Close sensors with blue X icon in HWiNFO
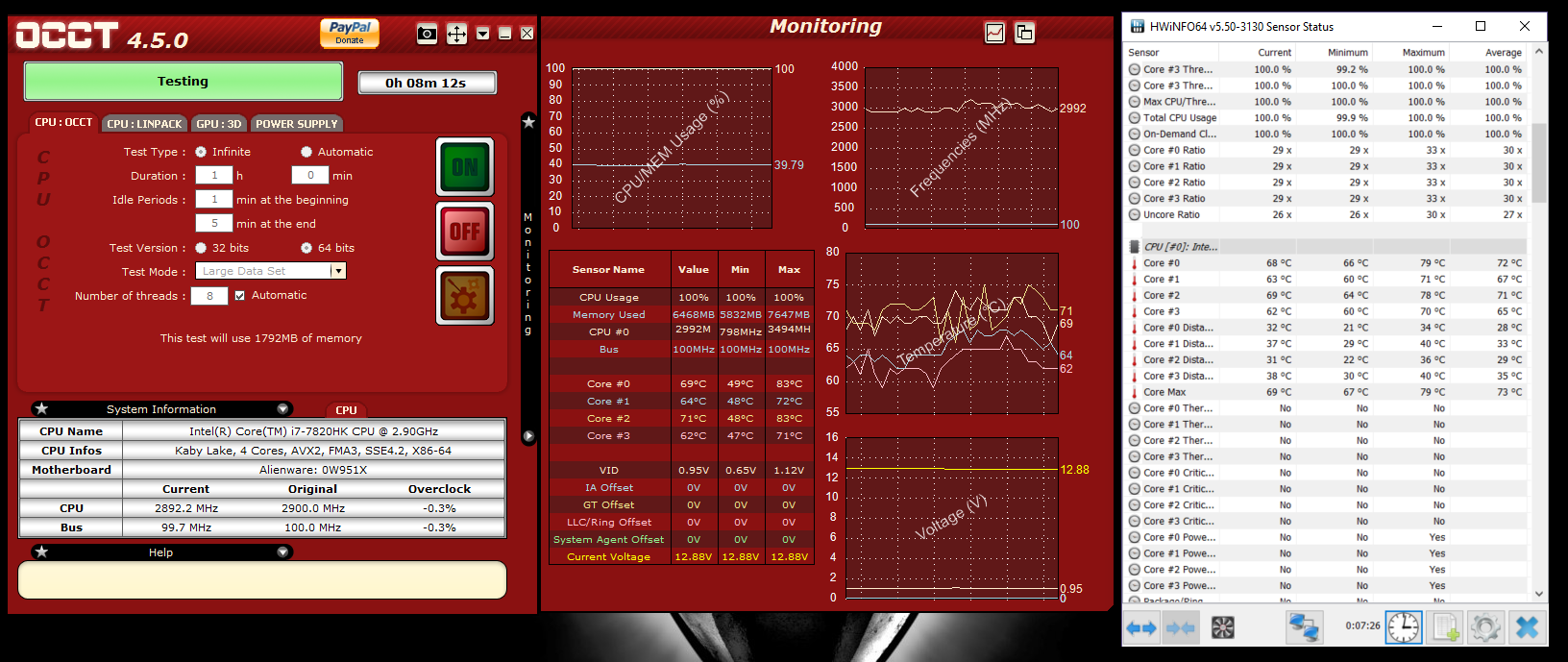The image size is (1568, 662). [1527, 628]
